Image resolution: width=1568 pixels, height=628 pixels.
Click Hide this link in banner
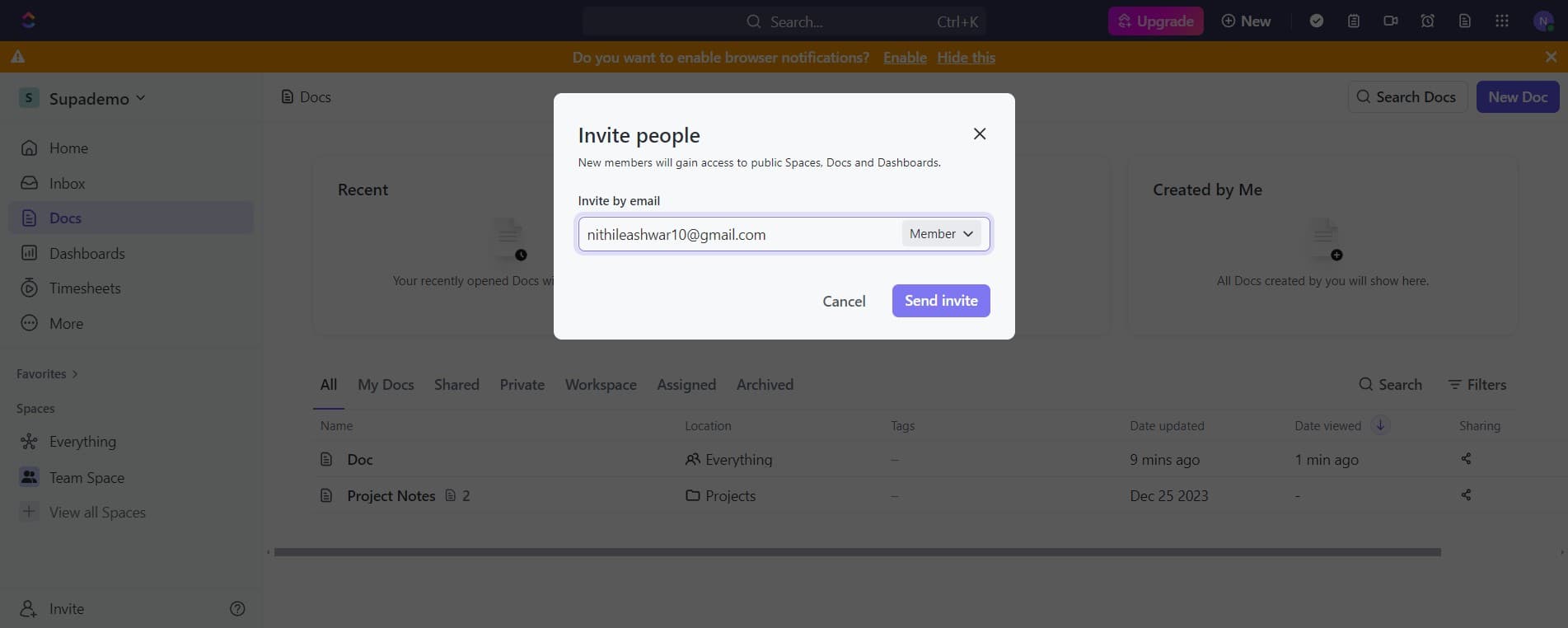(966, 57)
